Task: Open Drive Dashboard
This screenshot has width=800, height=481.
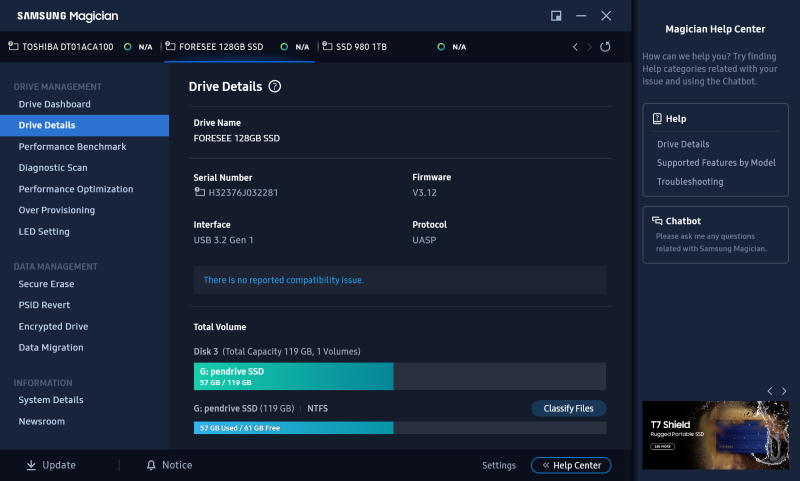Action: [55, 104]
